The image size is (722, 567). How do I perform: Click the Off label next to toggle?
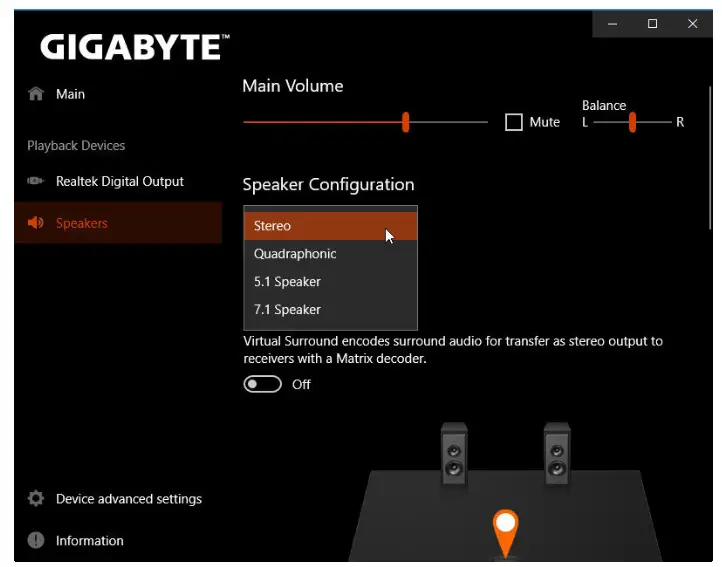[301, 384]
